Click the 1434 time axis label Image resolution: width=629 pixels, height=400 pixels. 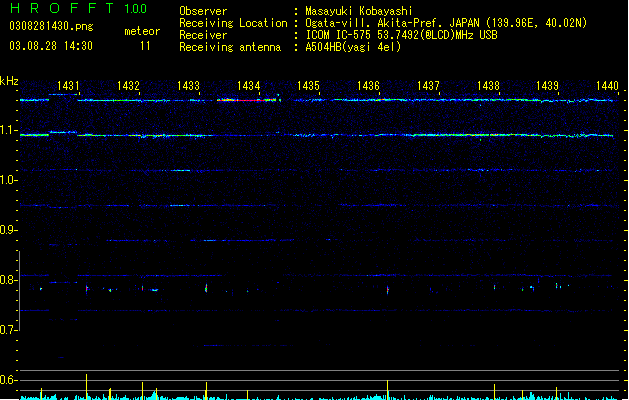[249, 86]
